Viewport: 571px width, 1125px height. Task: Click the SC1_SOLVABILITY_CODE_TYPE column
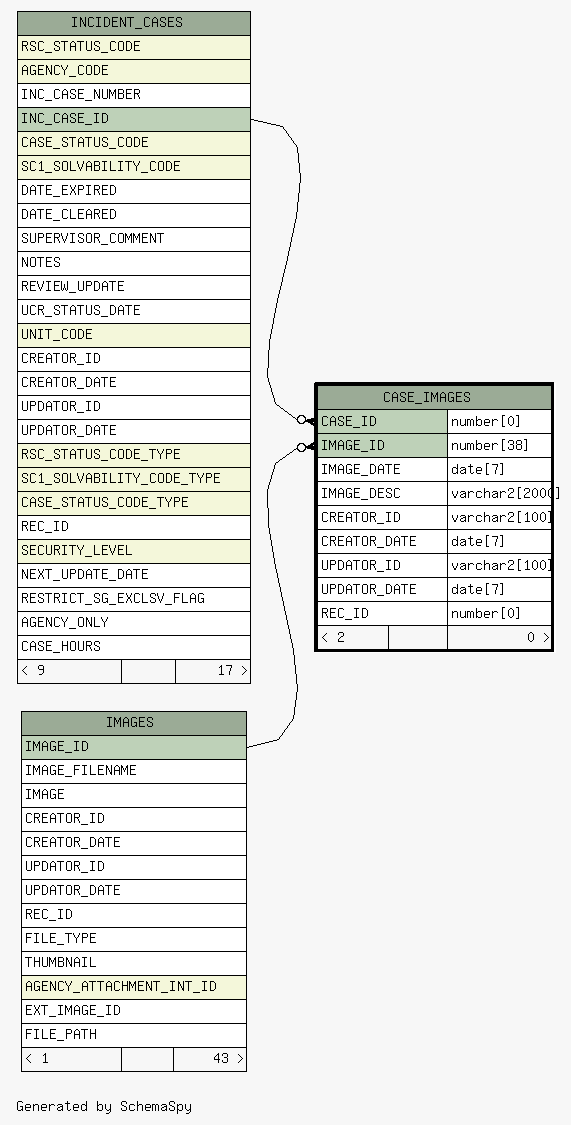tap(133, 479)
